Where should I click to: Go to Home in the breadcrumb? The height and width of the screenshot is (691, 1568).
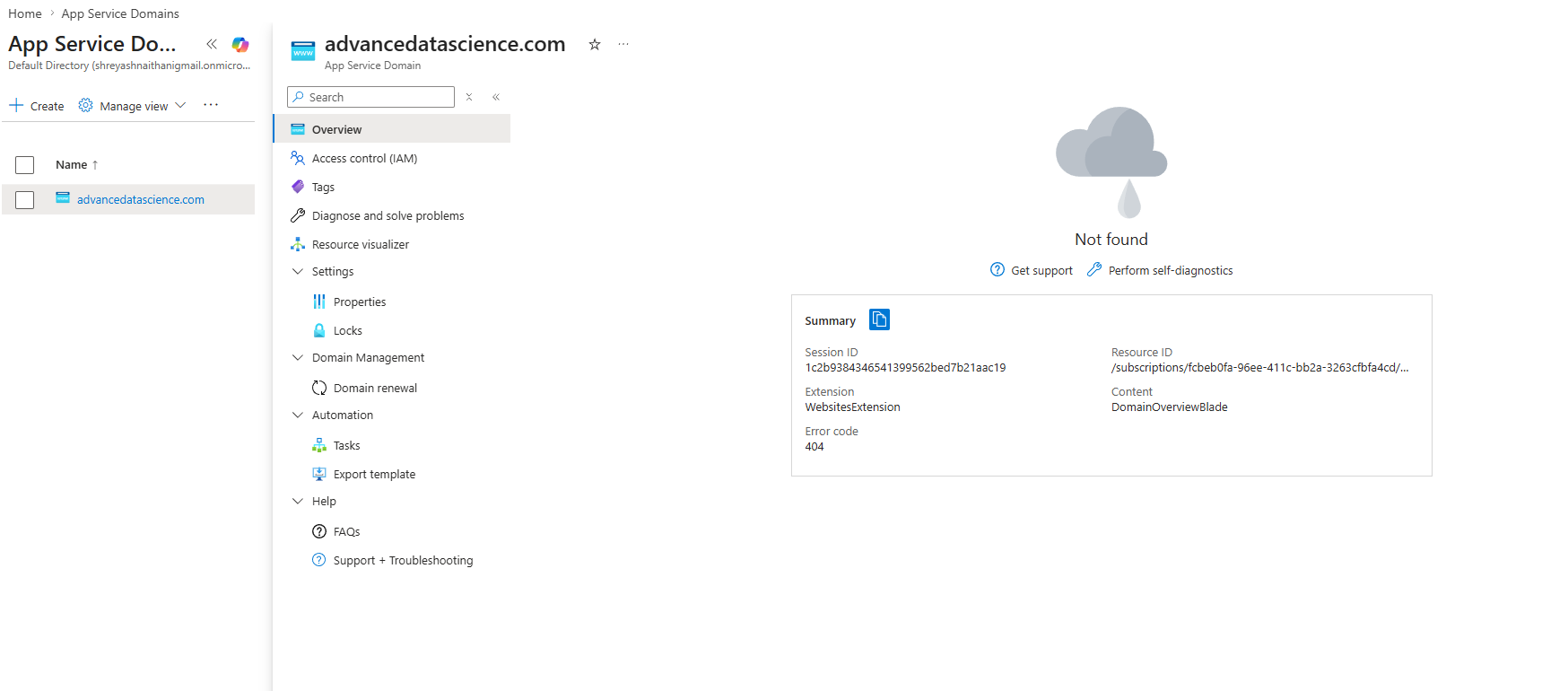tap(25, 13)
